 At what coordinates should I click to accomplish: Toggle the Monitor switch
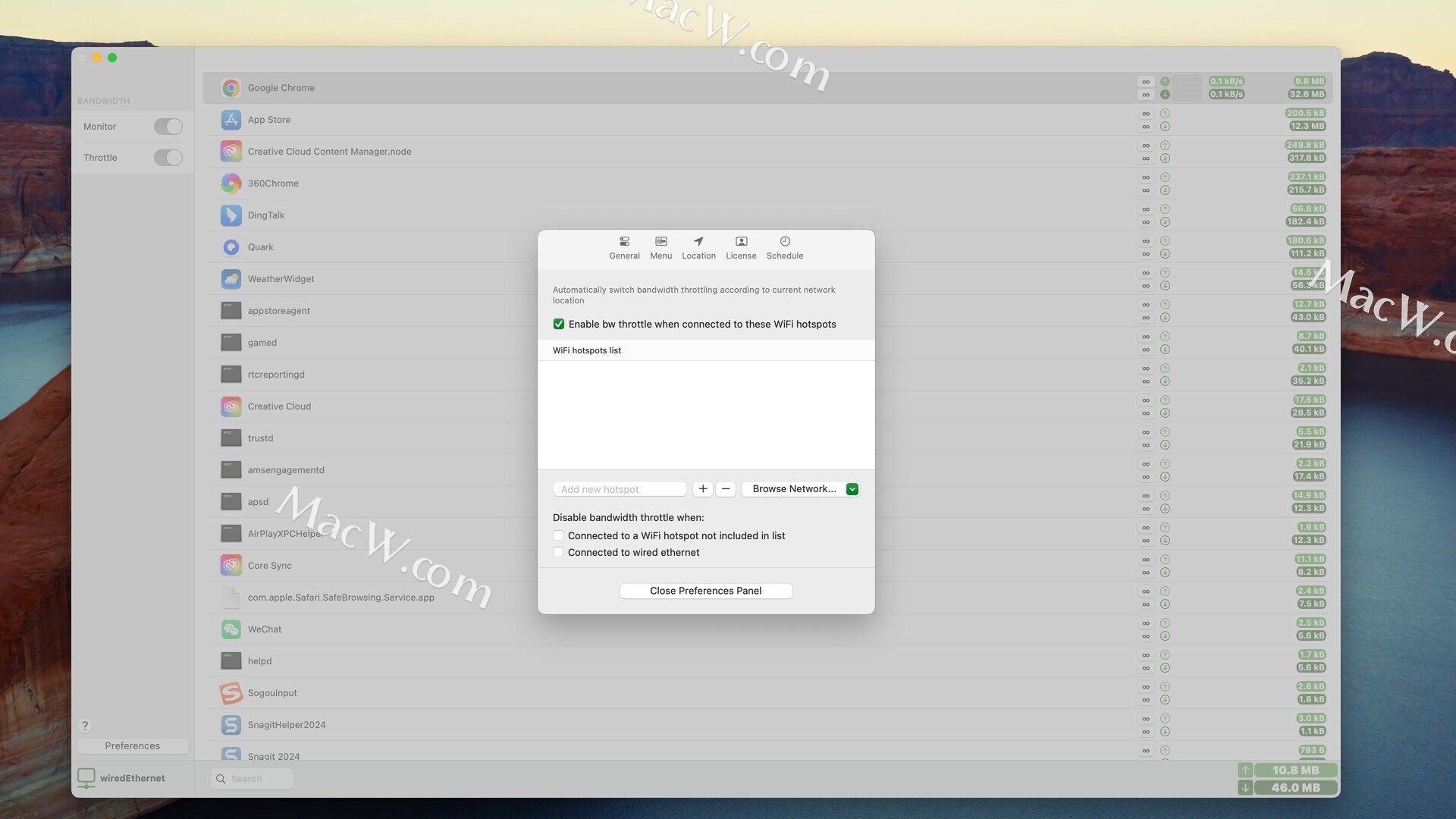(168, 127)
